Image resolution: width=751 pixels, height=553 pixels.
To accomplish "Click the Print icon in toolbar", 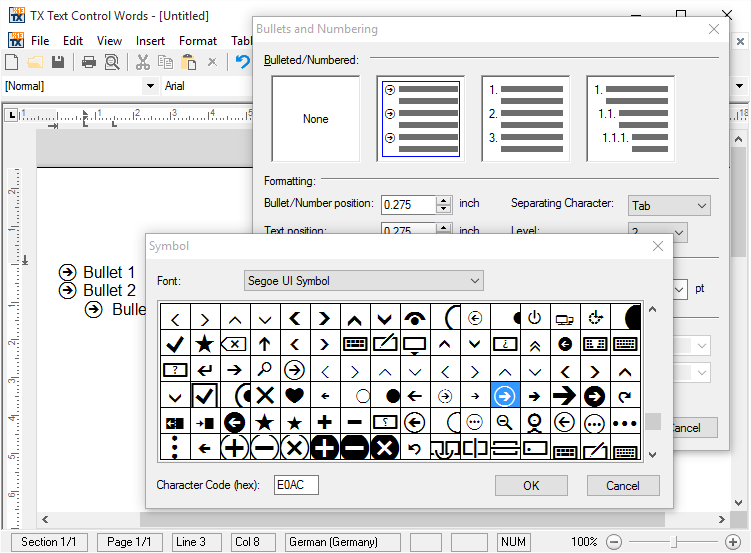I will click(x=89, y=63).
